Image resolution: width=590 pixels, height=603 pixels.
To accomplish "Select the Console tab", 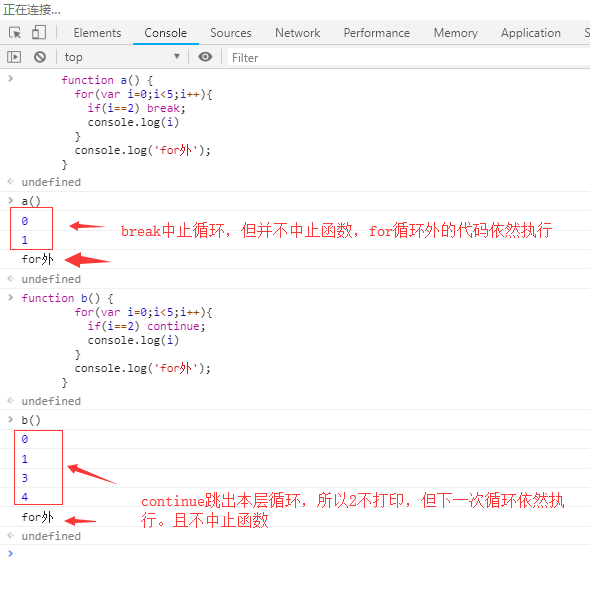I will tap(166, 33).
